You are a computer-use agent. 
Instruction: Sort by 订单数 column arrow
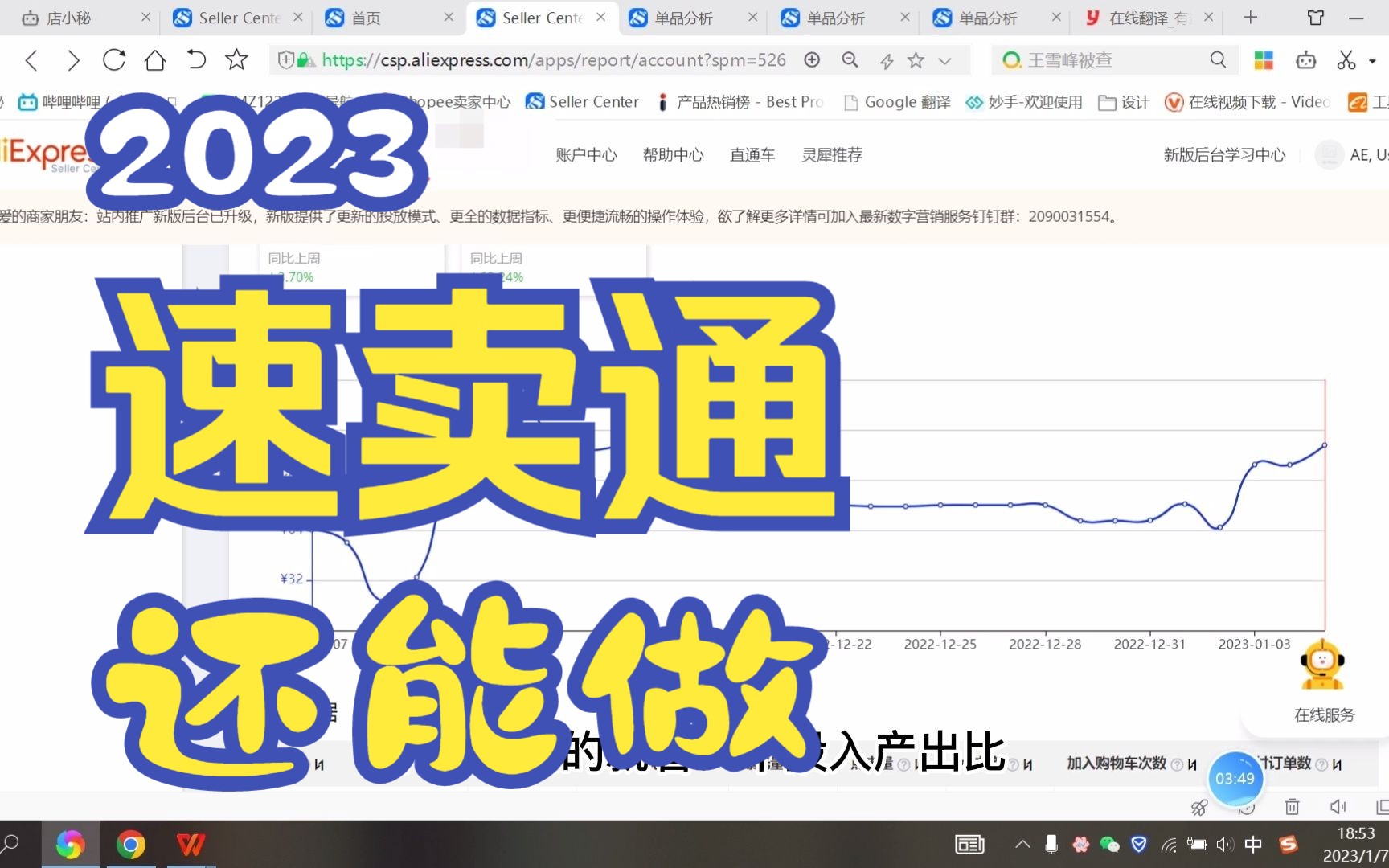click(1337, 764)
